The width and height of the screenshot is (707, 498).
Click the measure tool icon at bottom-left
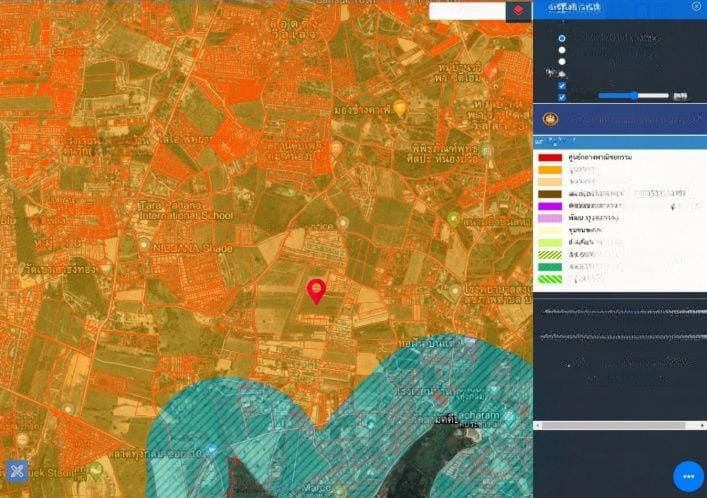[x=17, y=469]
